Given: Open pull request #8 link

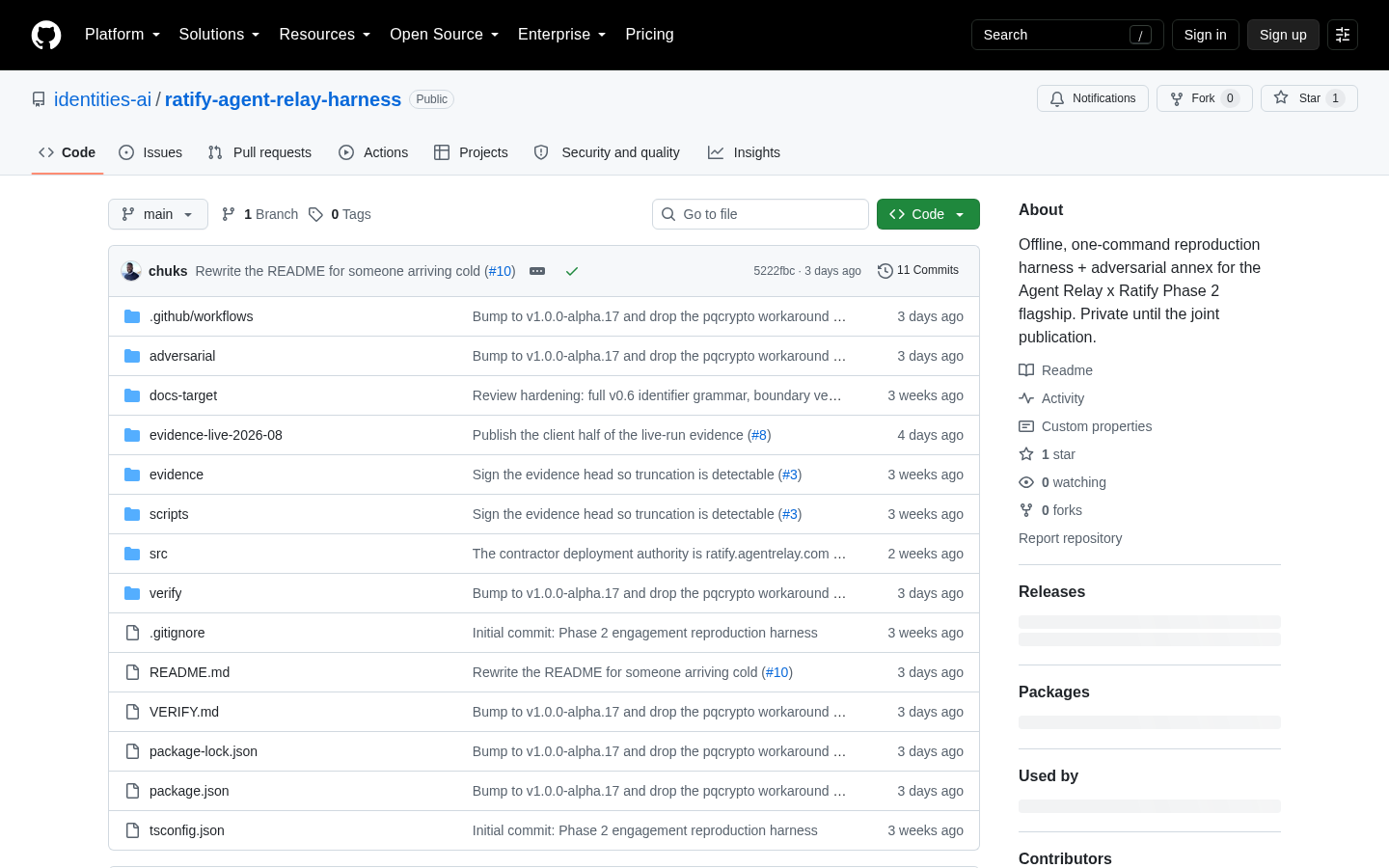Looking at the screenshot, I should [759, 435].
